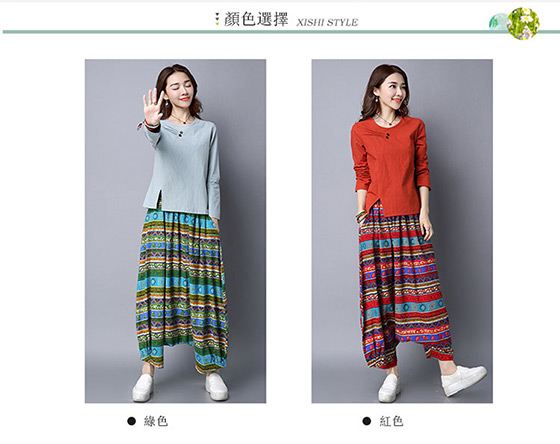Viewport: 560px width, 444px height.
Task: Click the dotted marker before 顏色選擇
Action: pyautogui.click(x=217, y=19)
